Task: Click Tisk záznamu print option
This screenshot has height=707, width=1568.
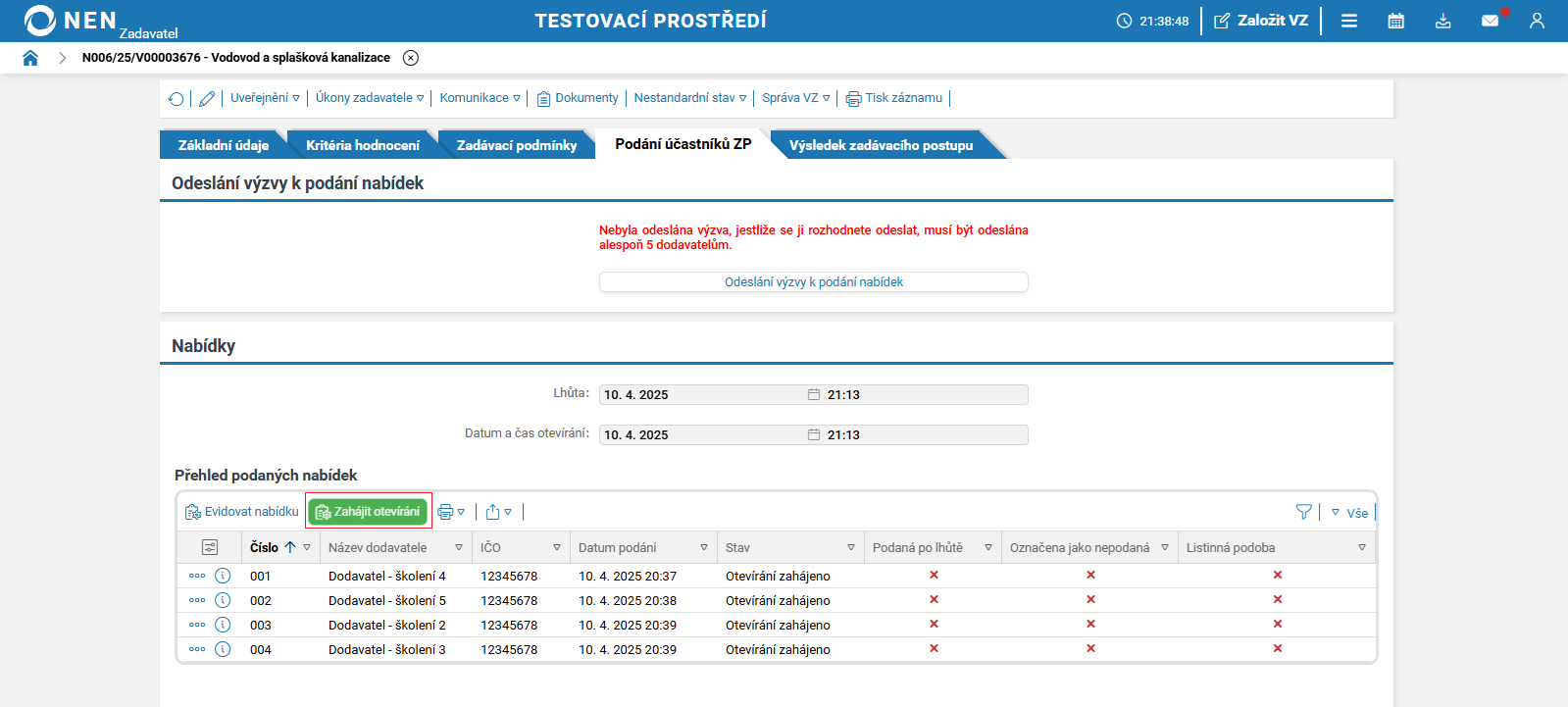Action: 894,98
